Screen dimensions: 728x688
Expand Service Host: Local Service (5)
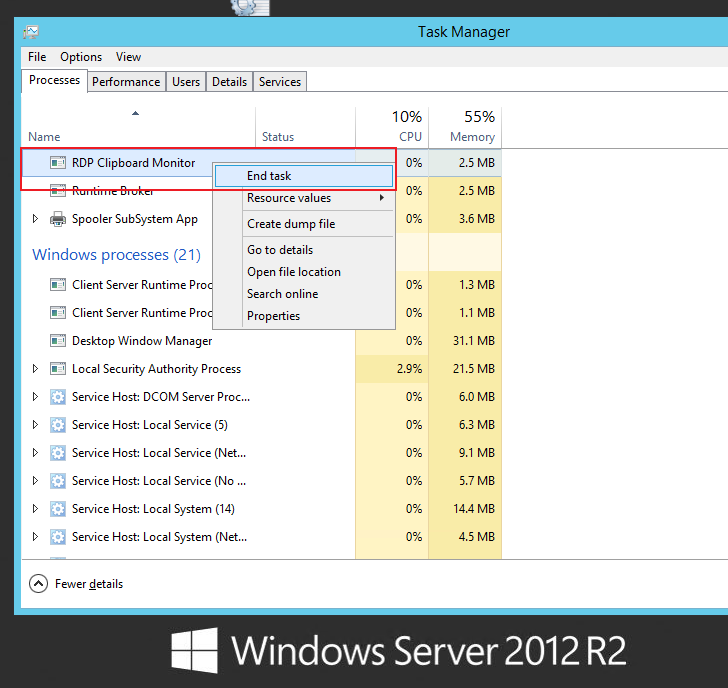coord(35,425)
